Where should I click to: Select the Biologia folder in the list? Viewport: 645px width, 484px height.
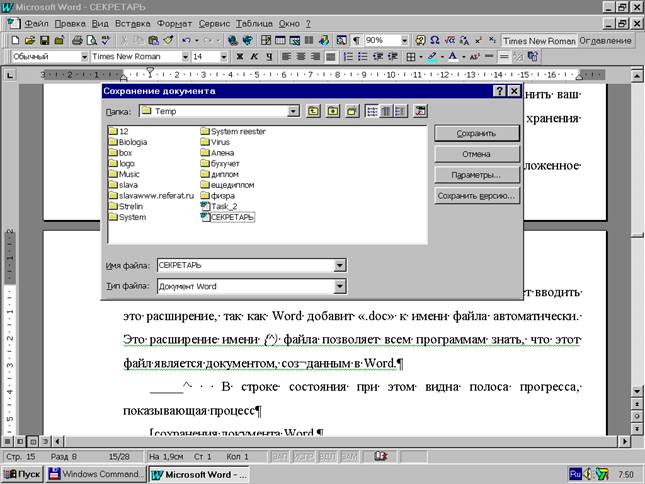pos(132,142)
